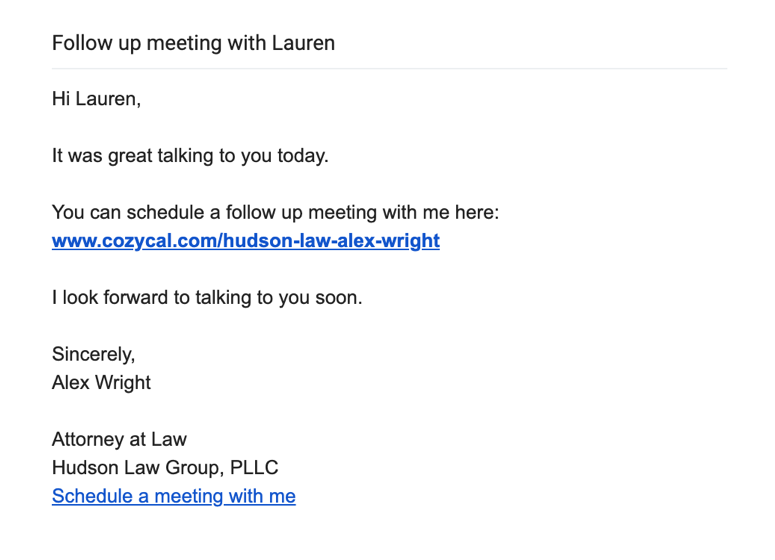Screen dimensions: 775x560
Task: Click the "Attorney at Law" title line
Action: click(x=119, y=439)
